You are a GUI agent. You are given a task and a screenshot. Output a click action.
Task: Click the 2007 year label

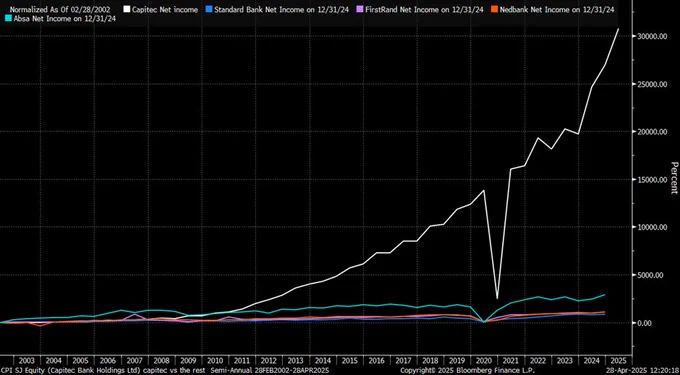134,360
